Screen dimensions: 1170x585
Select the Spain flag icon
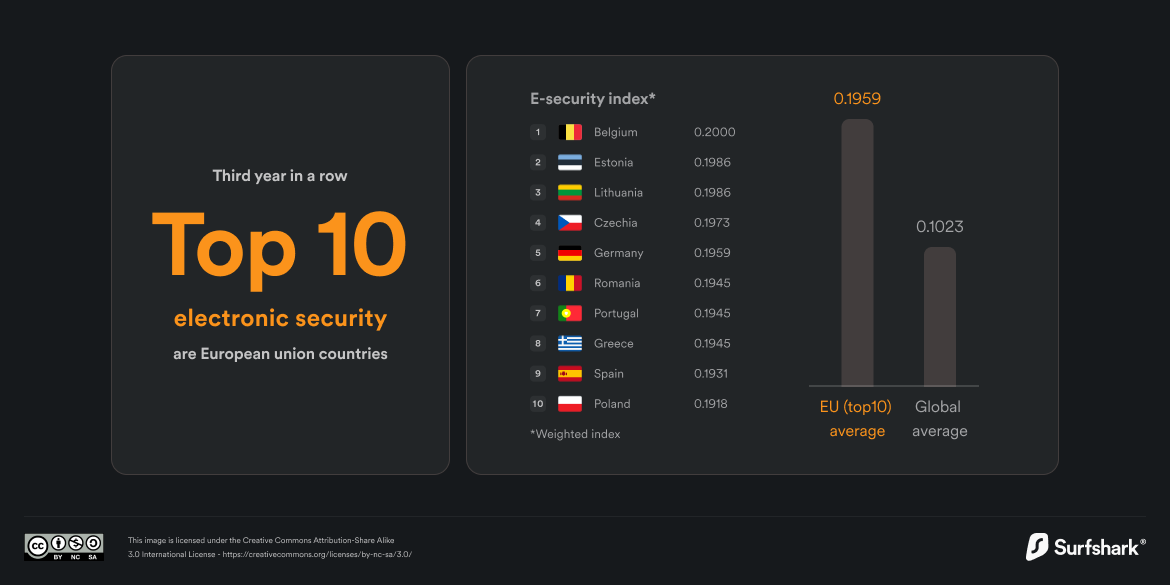click(x=570, y=374)
